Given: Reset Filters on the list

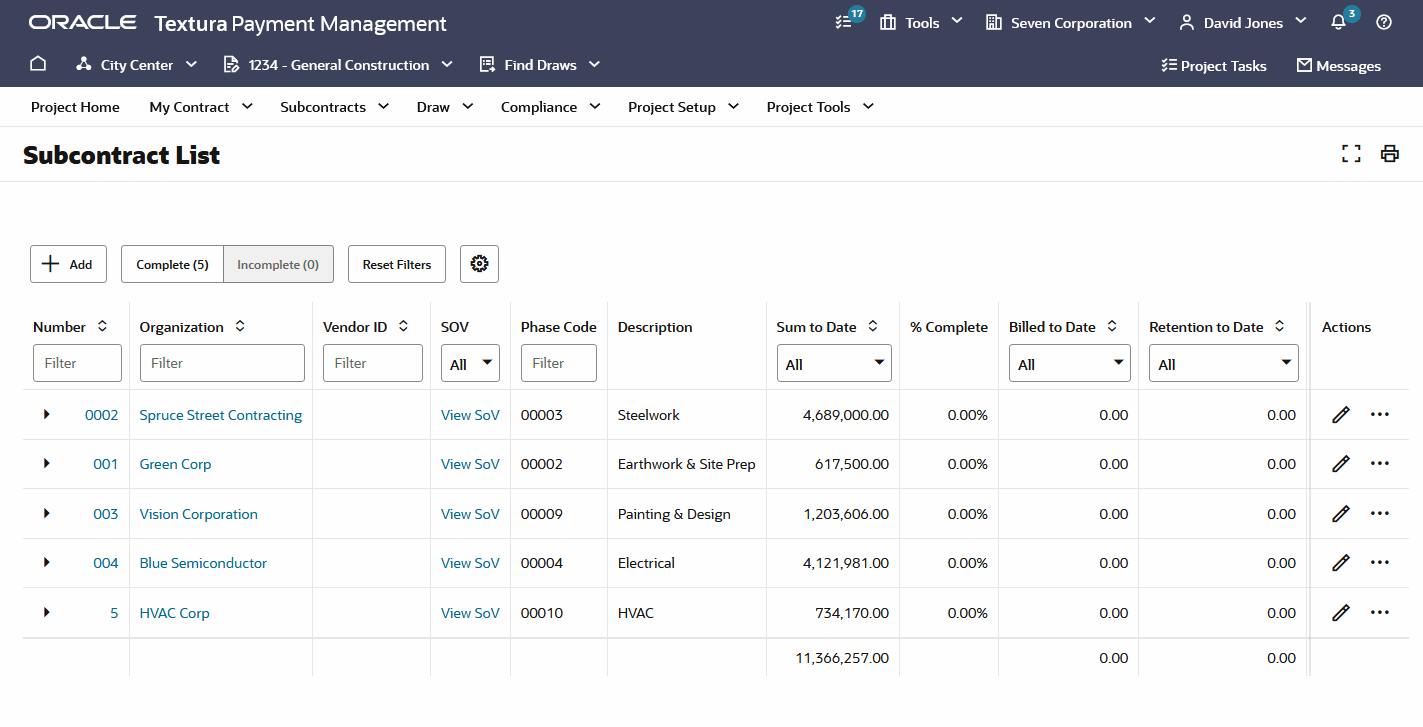Looking at the screenshot, I should click(x=397, y=264).
